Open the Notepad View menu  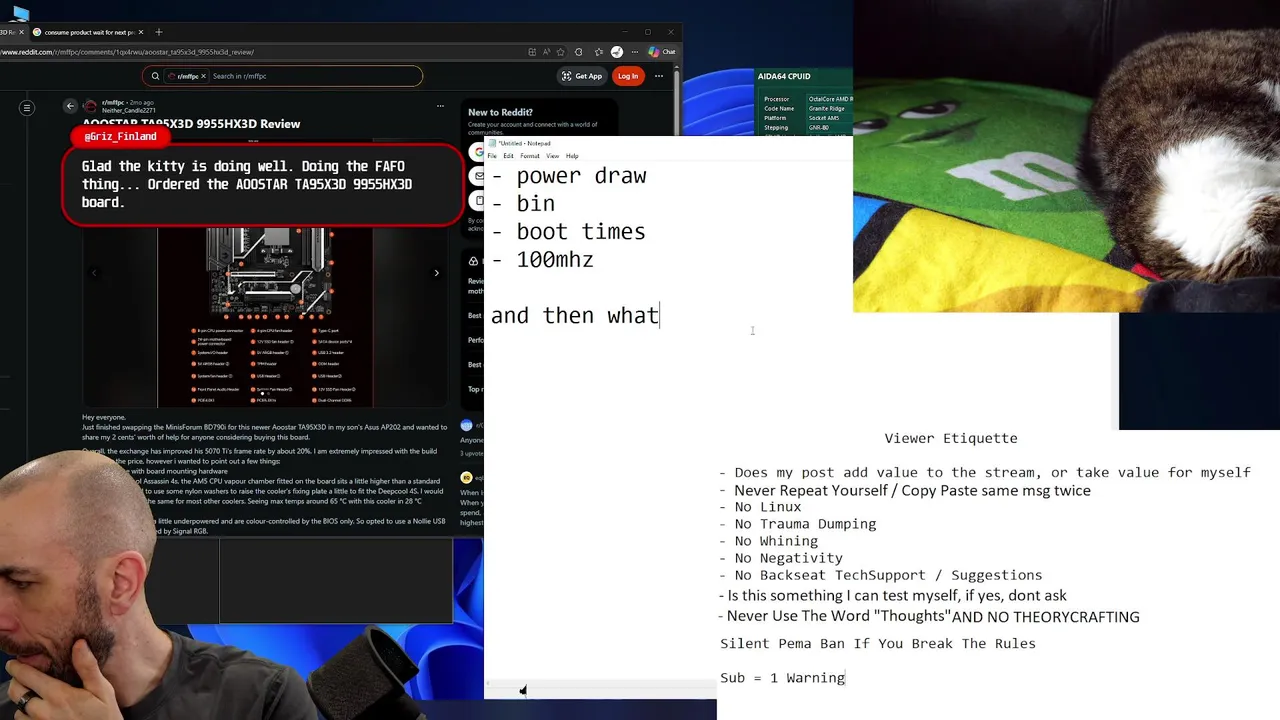553,156
